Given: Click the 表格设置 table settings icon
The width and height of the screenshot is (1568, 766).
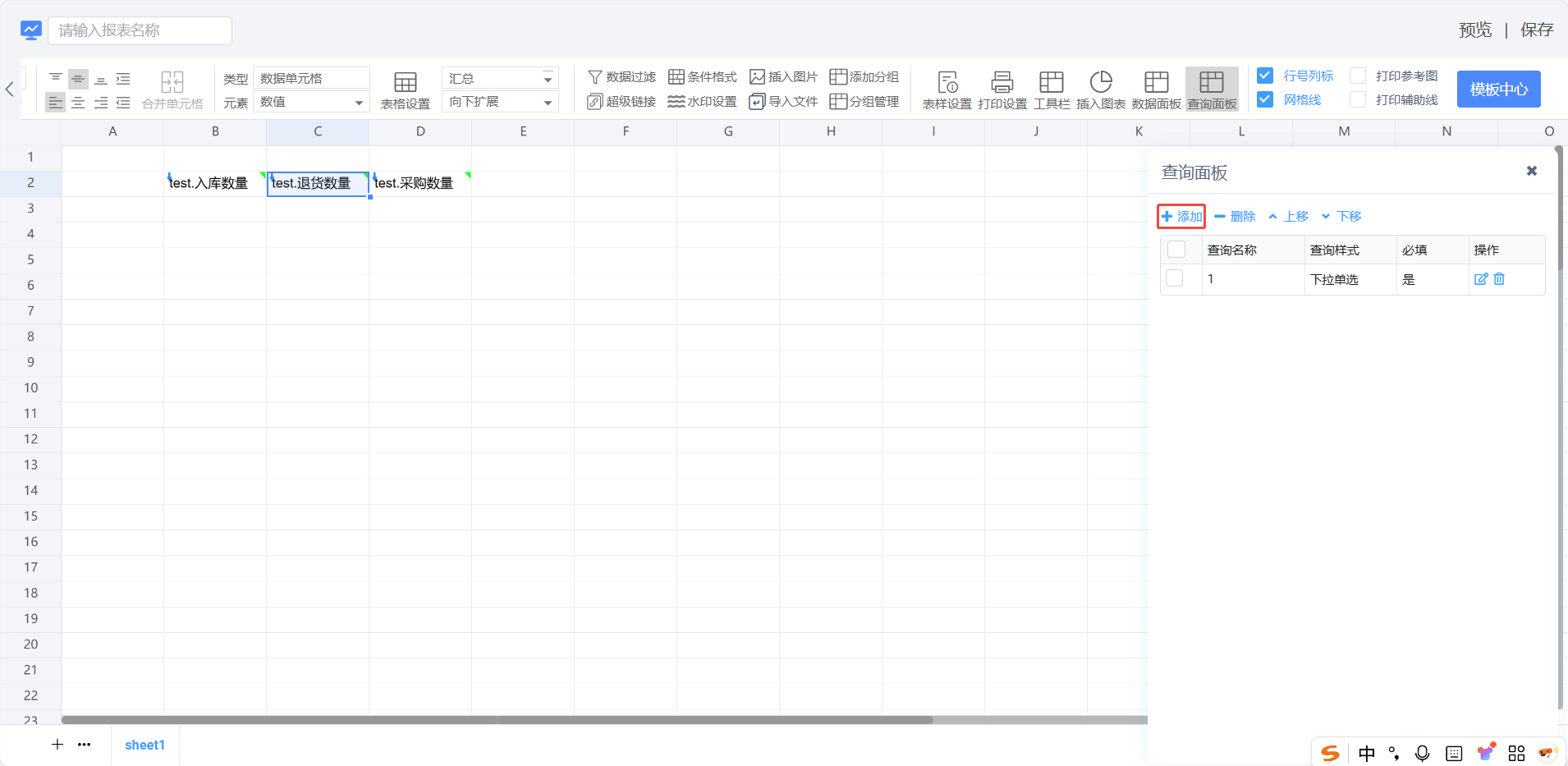Looking at the screenshot, I should [x=405, y=82].
